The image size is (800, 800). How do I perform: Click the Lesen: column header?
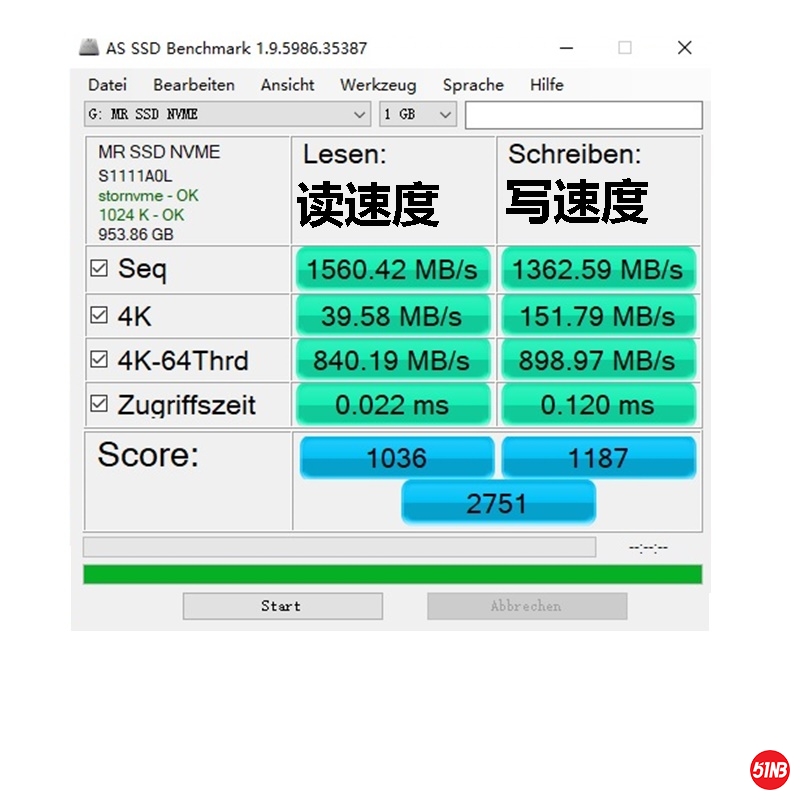pyautogui.click(x=345, y=154)
